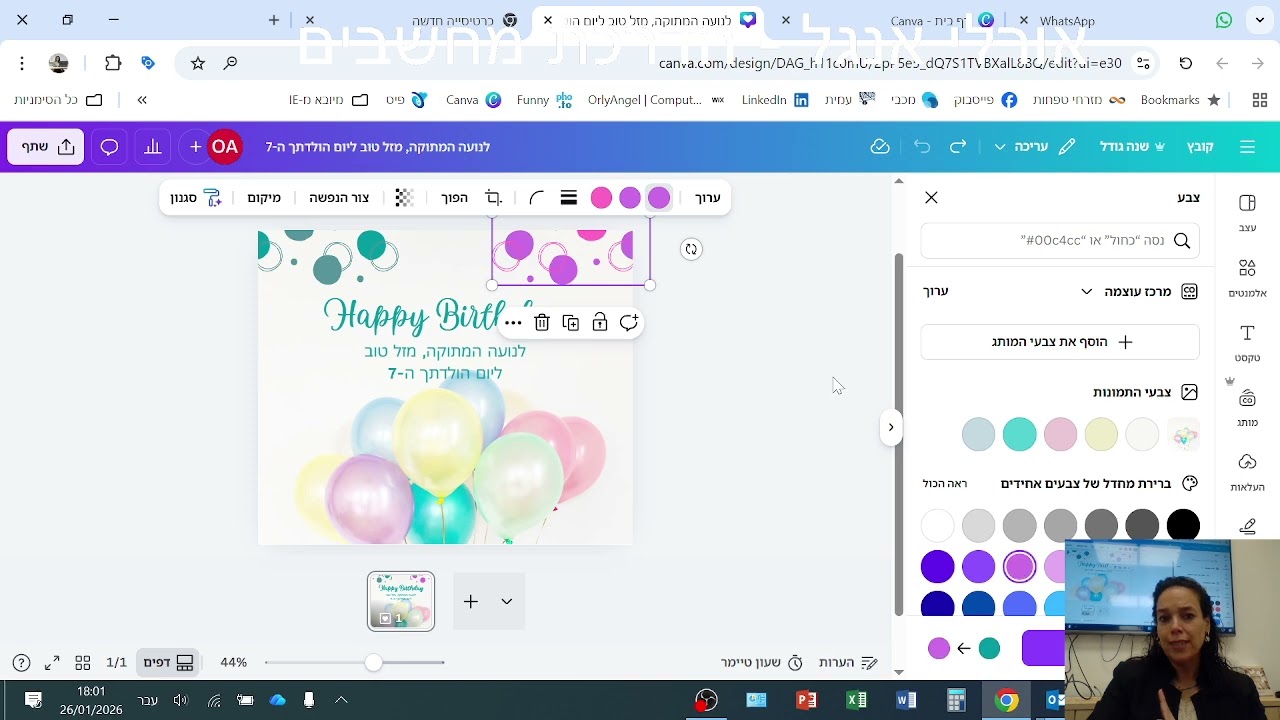Expand the brand kit name dropdown
Screen dimensions: 1280x720
[x=1087, y=292]
